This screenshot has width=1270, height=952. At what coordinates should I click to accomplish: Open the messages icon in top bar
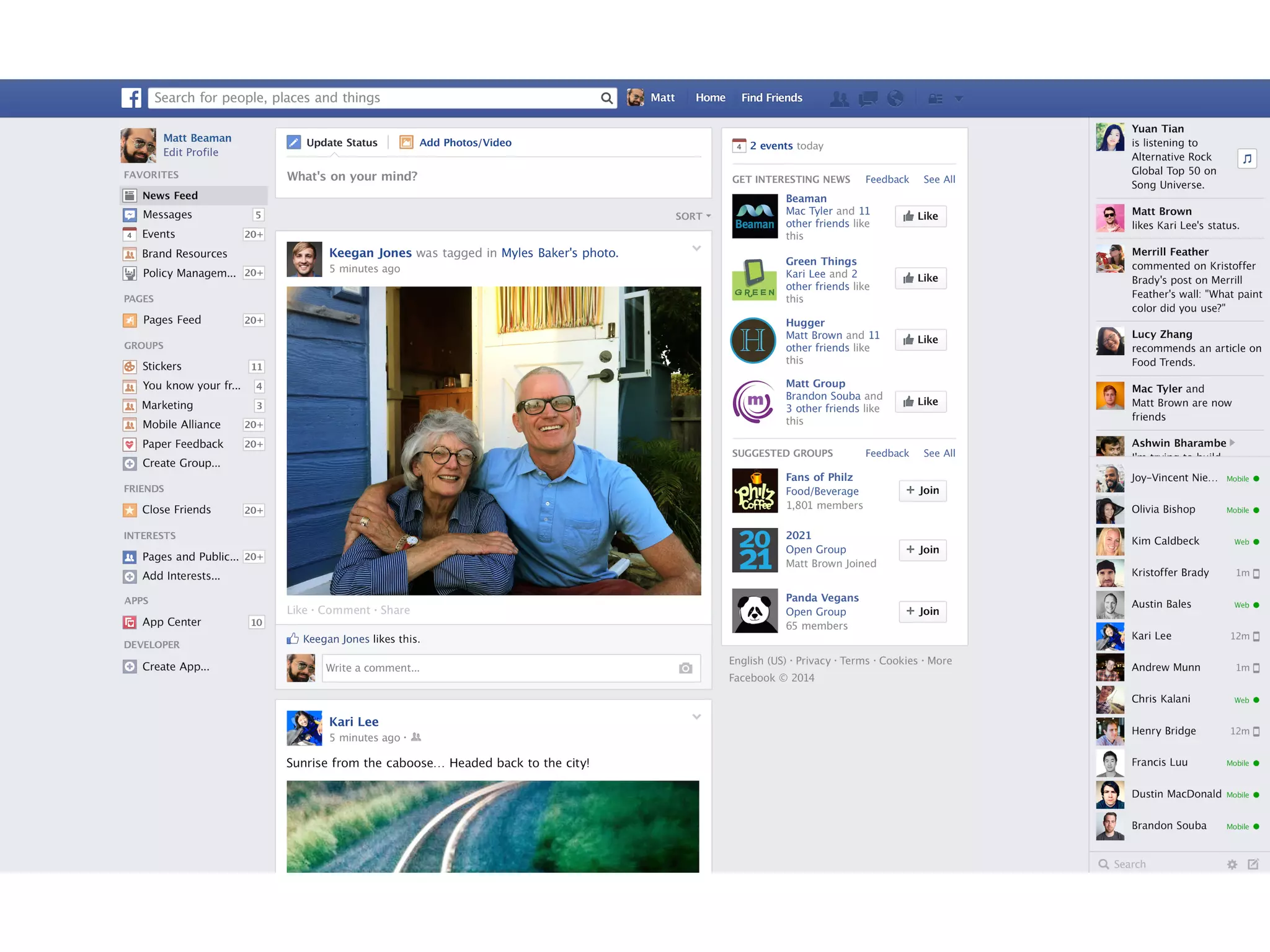(x=868, y=99)
